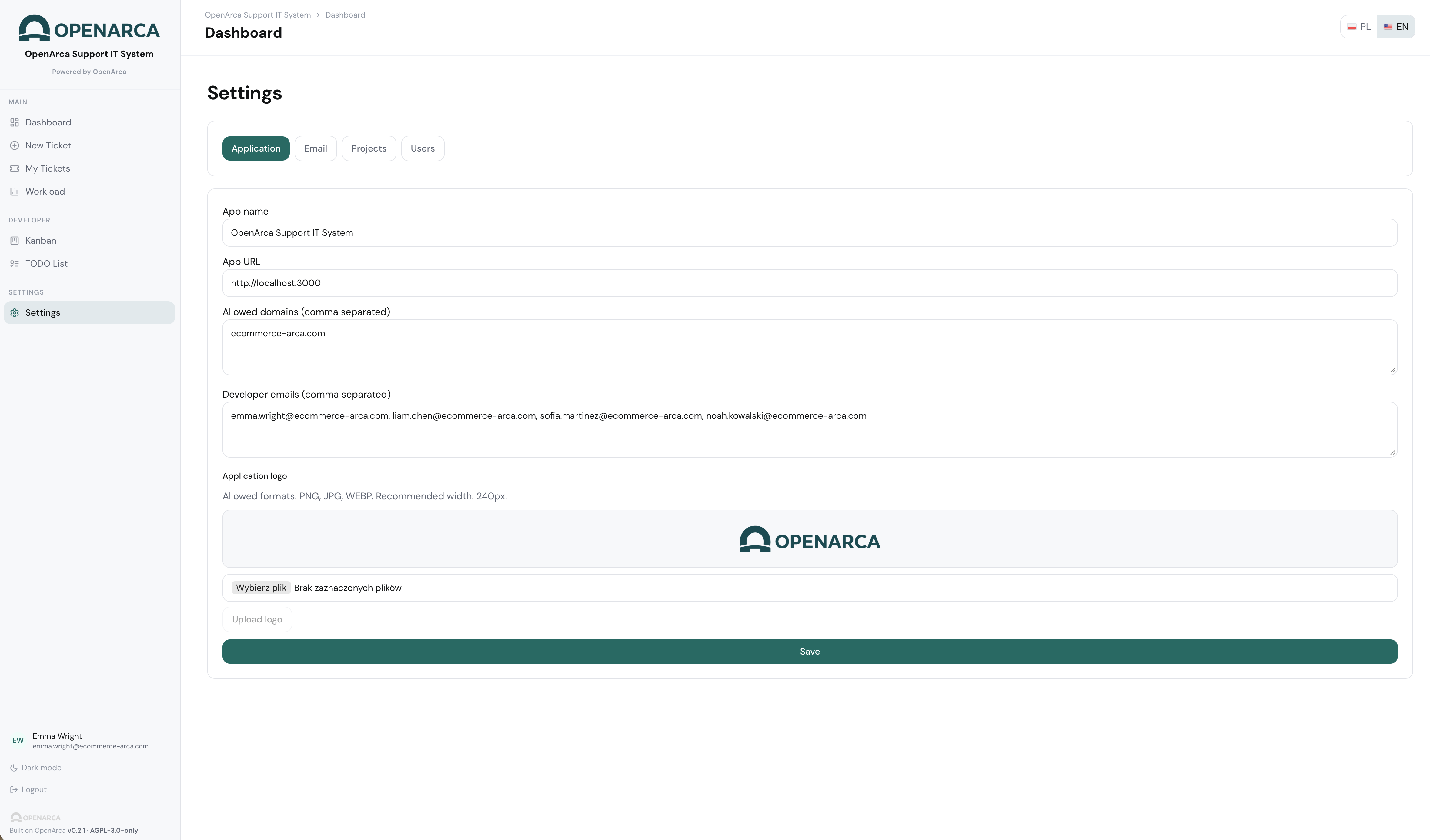
Task: Switch to the Email settings tab
Action: pyautogui.click(x=316, y=148)
